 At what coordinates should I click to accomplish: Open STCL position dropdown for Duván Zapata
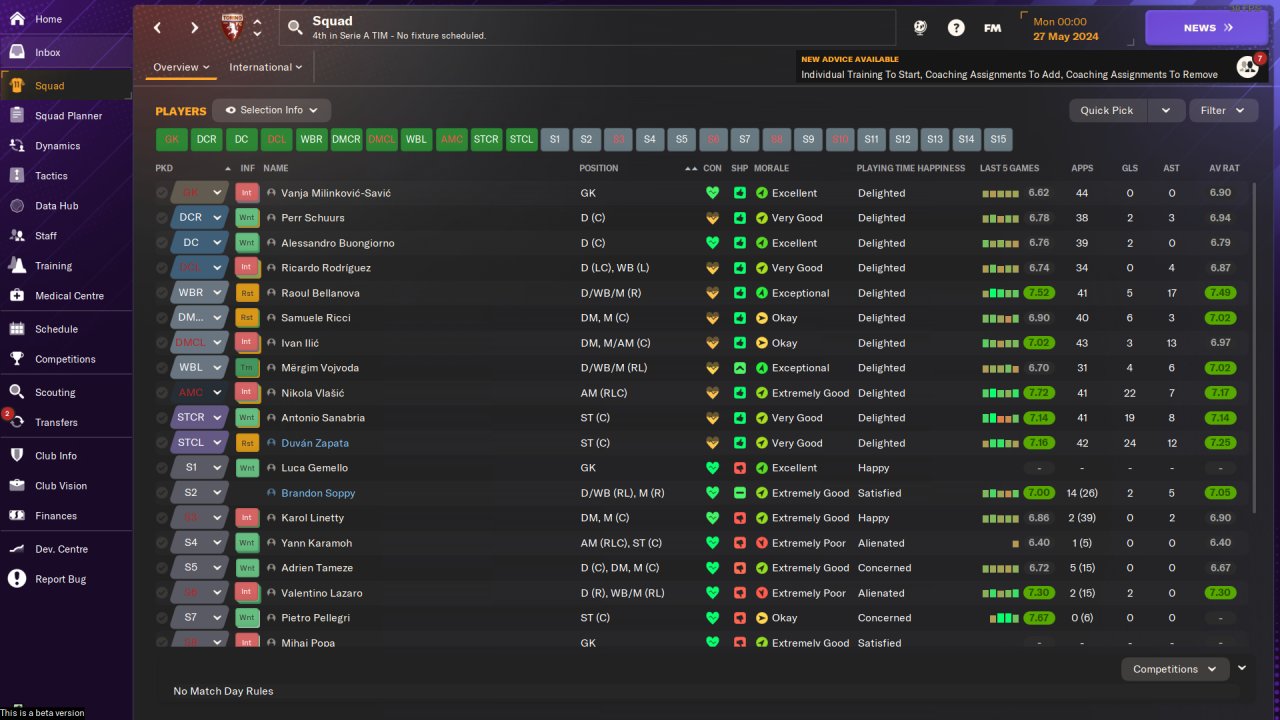(200, 443)
